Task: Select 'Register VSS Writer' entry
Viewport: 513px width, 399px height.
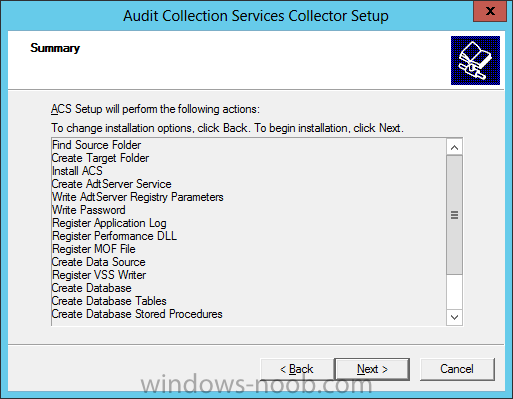Action: click(x=99, y=275)
